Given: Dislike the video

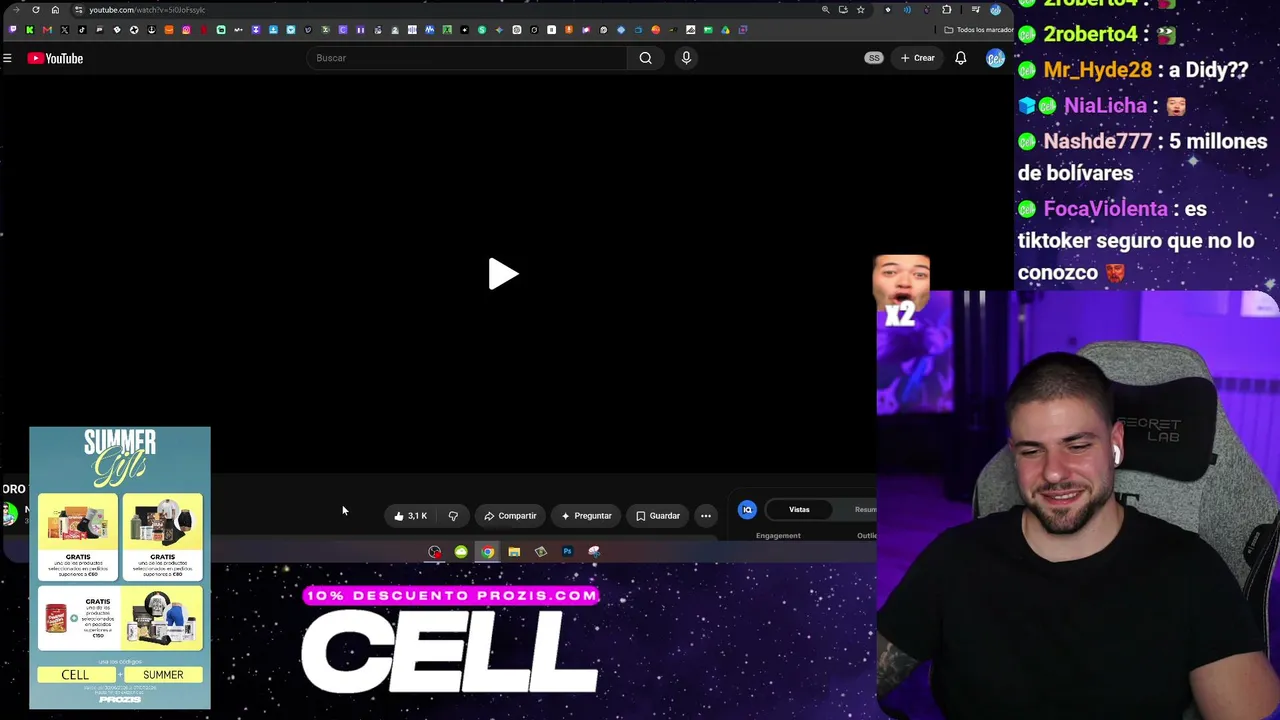Looking at the screenshot, I should pyautogui.click(x=453, y=516).
